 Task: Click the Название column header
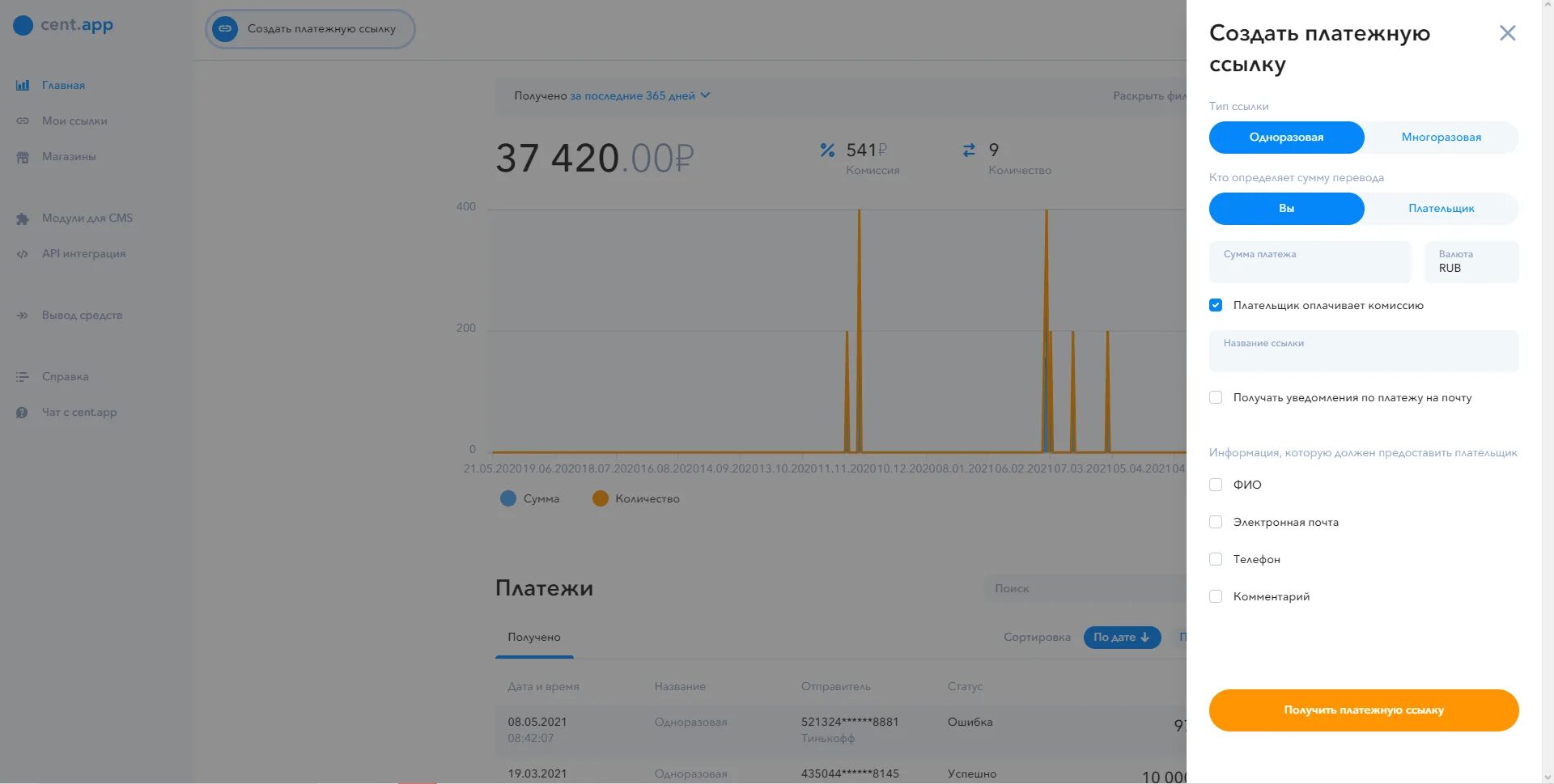pyautogui.click(x=680, y=686)
